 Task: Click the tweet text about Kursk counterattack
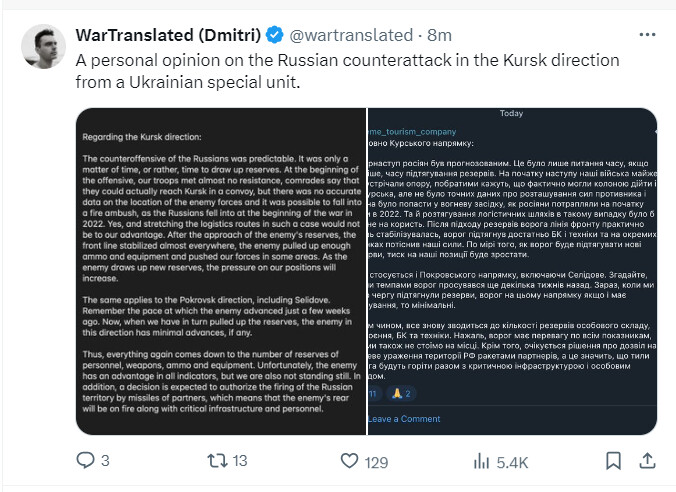click(347, 71)
